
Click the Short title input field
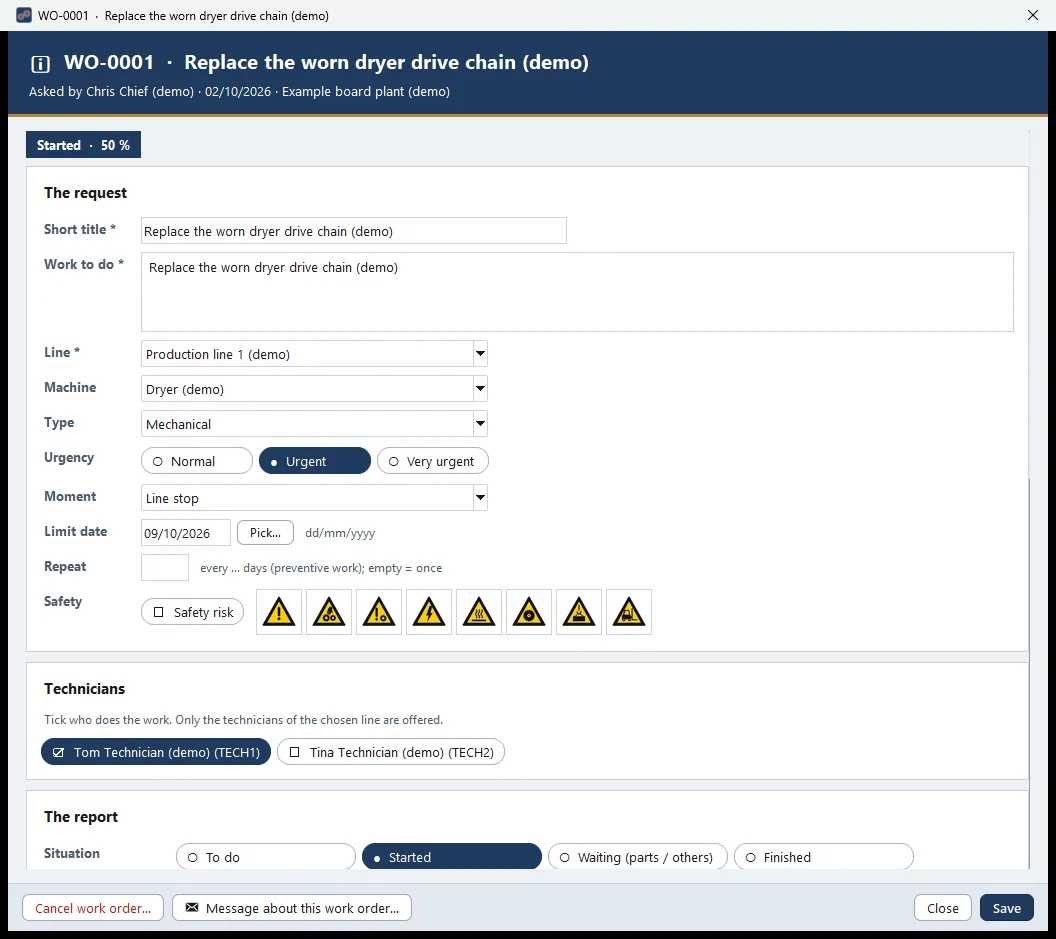pos(354,230)
